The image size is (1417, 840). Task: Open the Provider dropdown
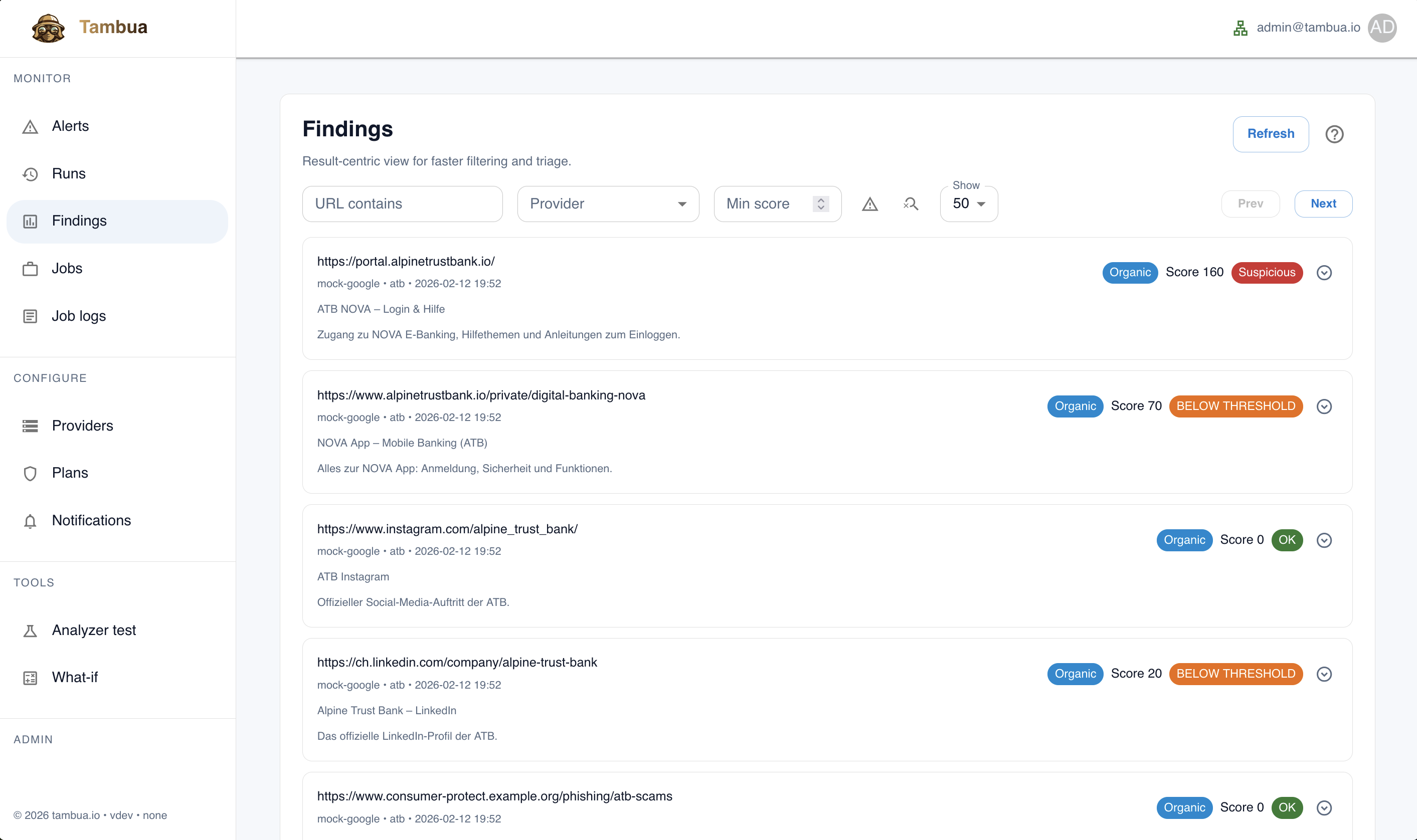point(608,204)
